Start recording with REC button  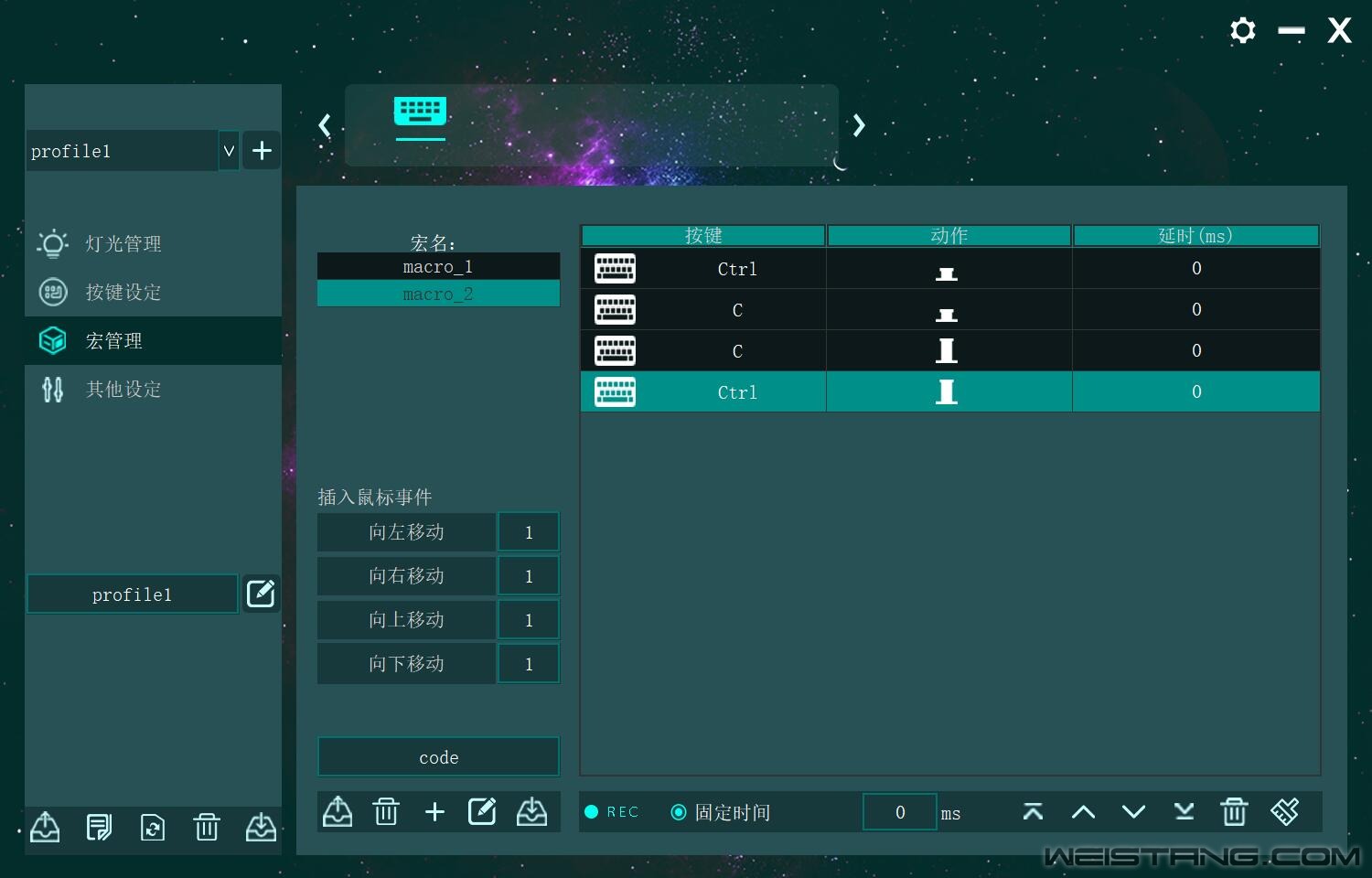612,812
